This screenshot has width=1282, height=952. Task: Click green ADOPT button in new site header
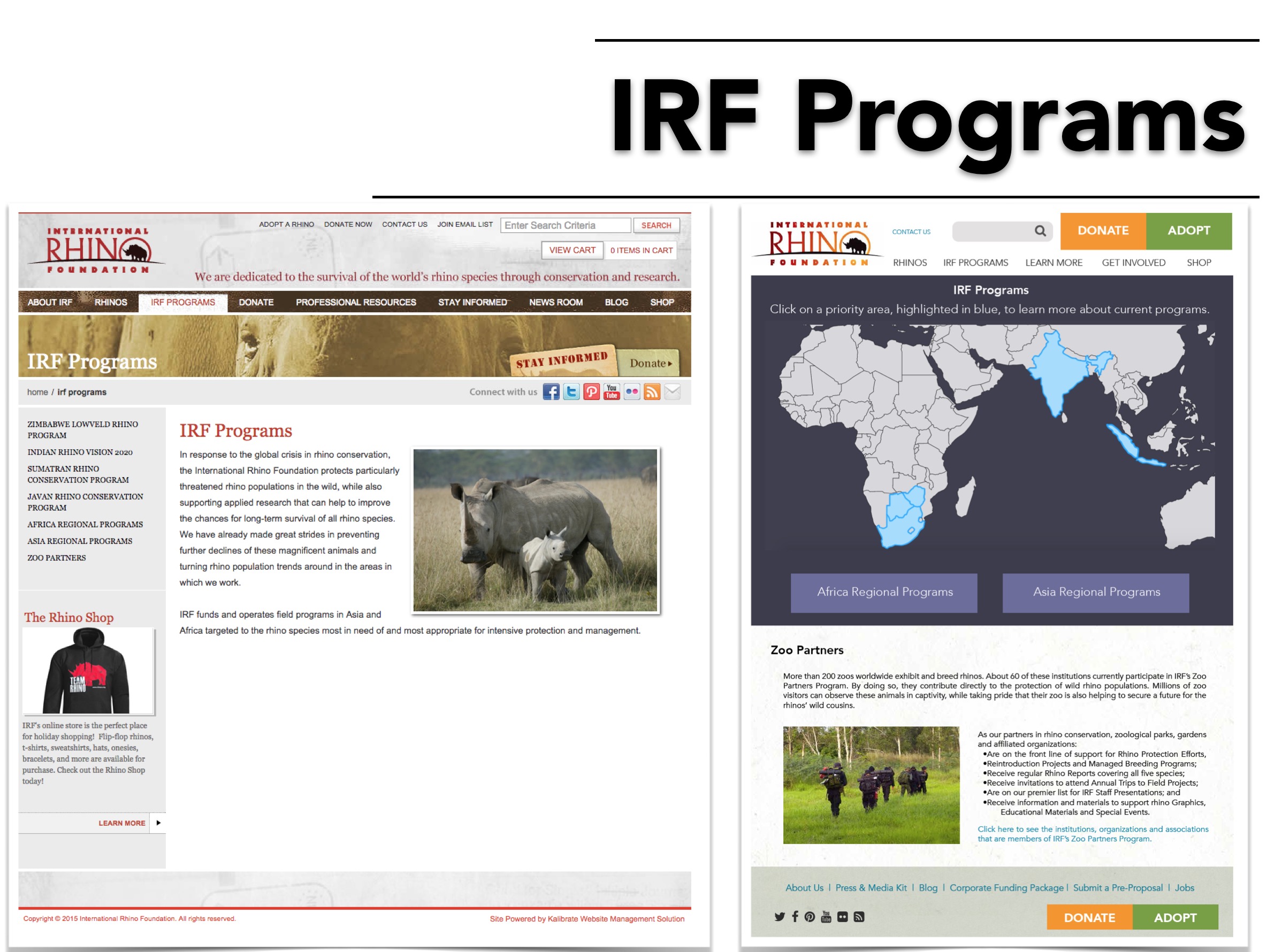coord(1188,231)
